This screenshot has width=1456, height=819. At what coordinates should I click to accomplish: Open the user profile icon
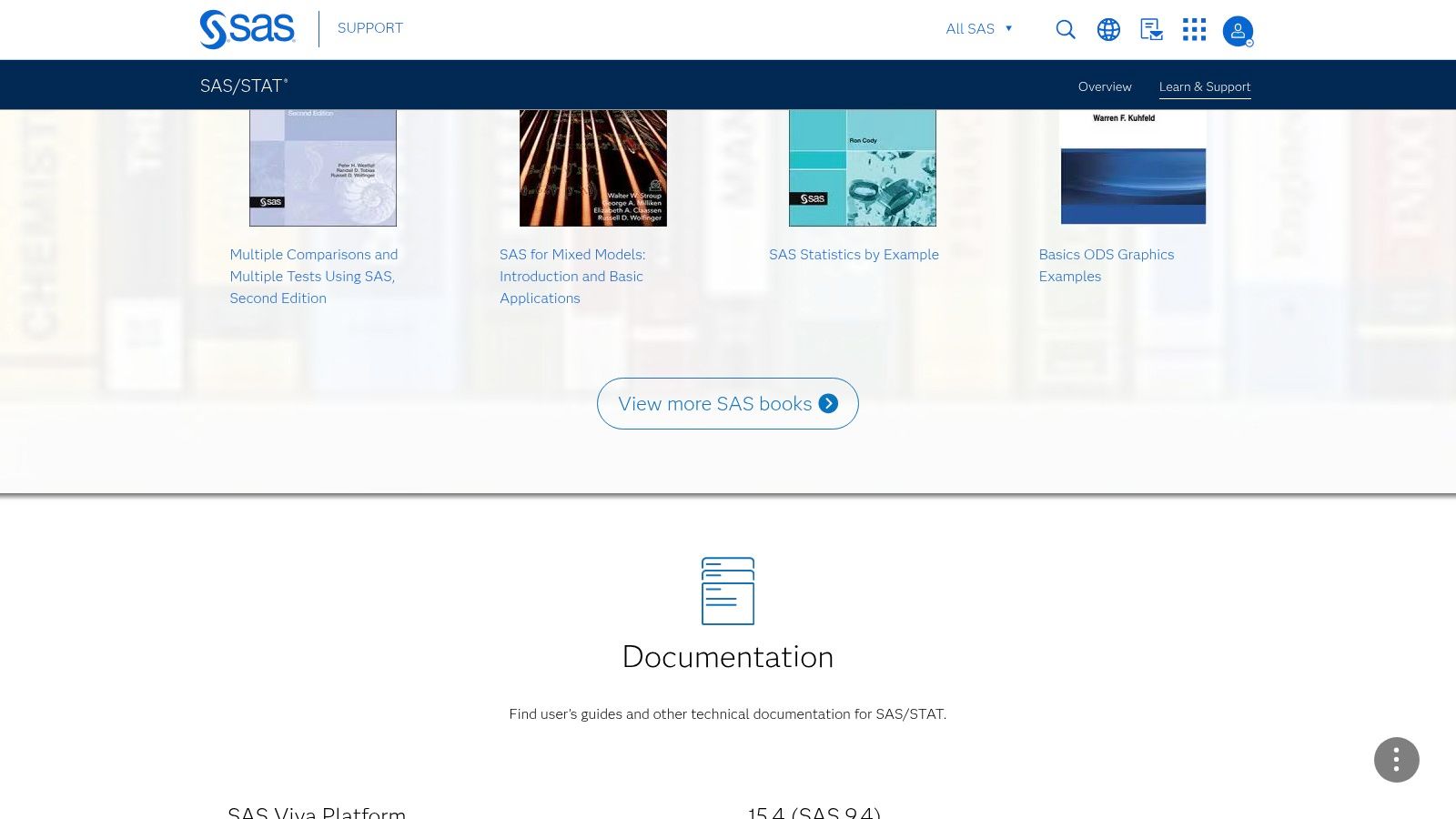pos(1238,31)
